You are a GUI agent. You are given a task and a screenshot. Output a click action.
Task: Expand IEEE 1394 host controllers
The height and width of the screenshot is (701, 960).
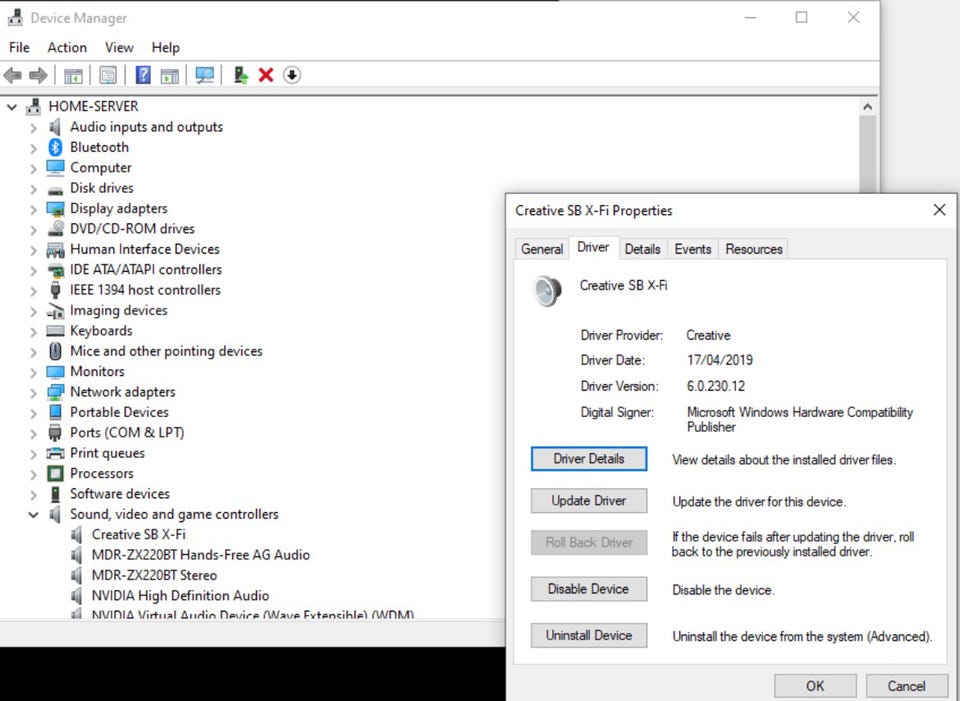[x=33, y=291]
